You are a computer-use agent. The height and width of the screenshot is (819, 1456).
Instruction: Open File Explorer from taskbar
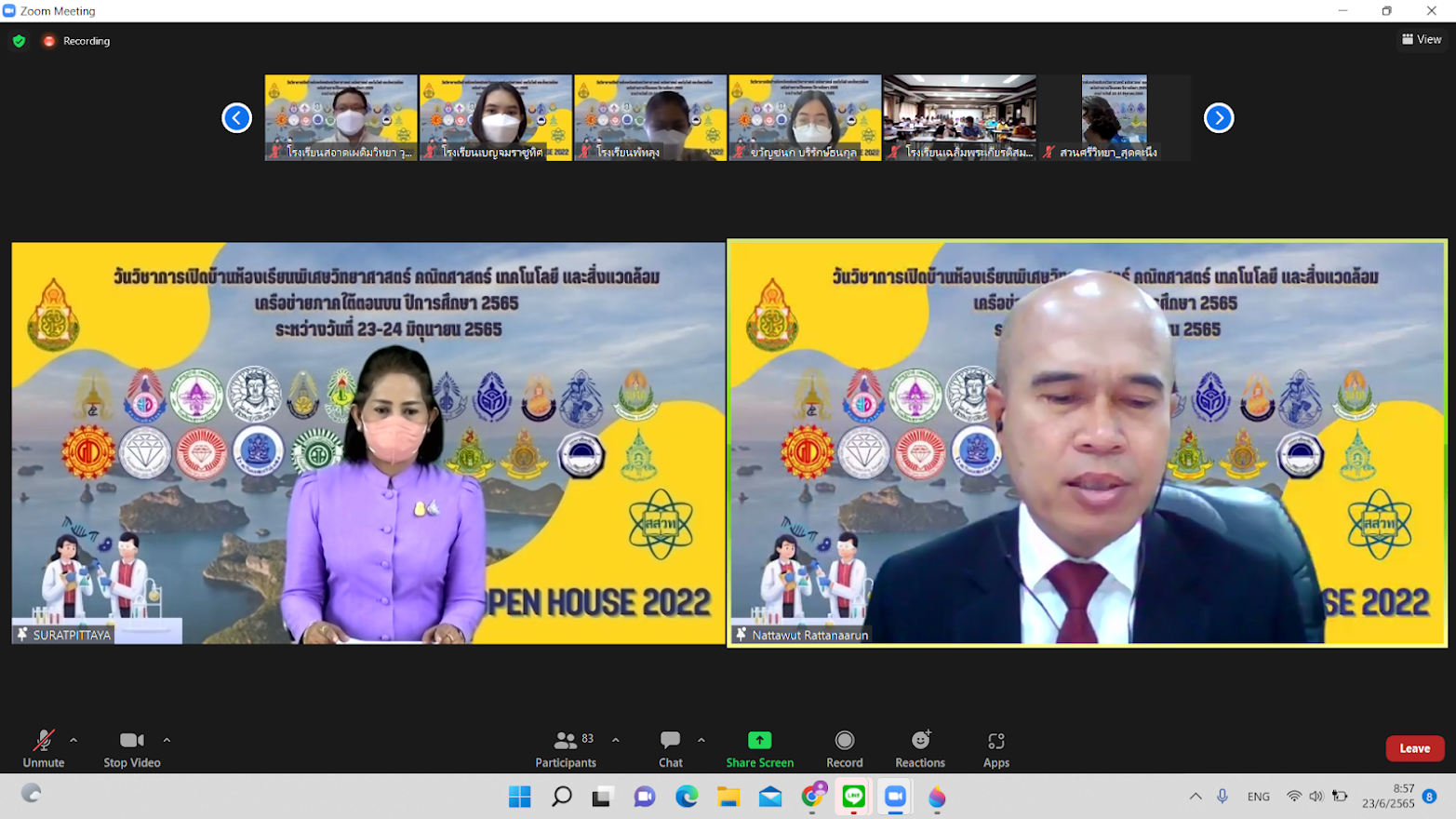pyautogui.click(x=728, y=797)
